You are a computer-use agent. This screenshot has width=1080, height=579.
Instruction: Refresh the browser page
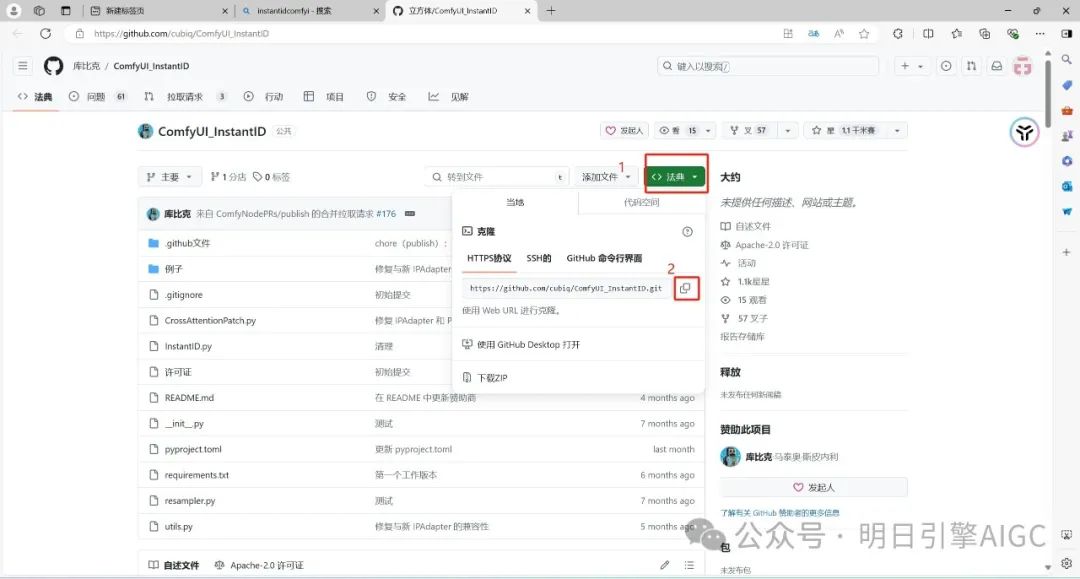tap(45, 33)
